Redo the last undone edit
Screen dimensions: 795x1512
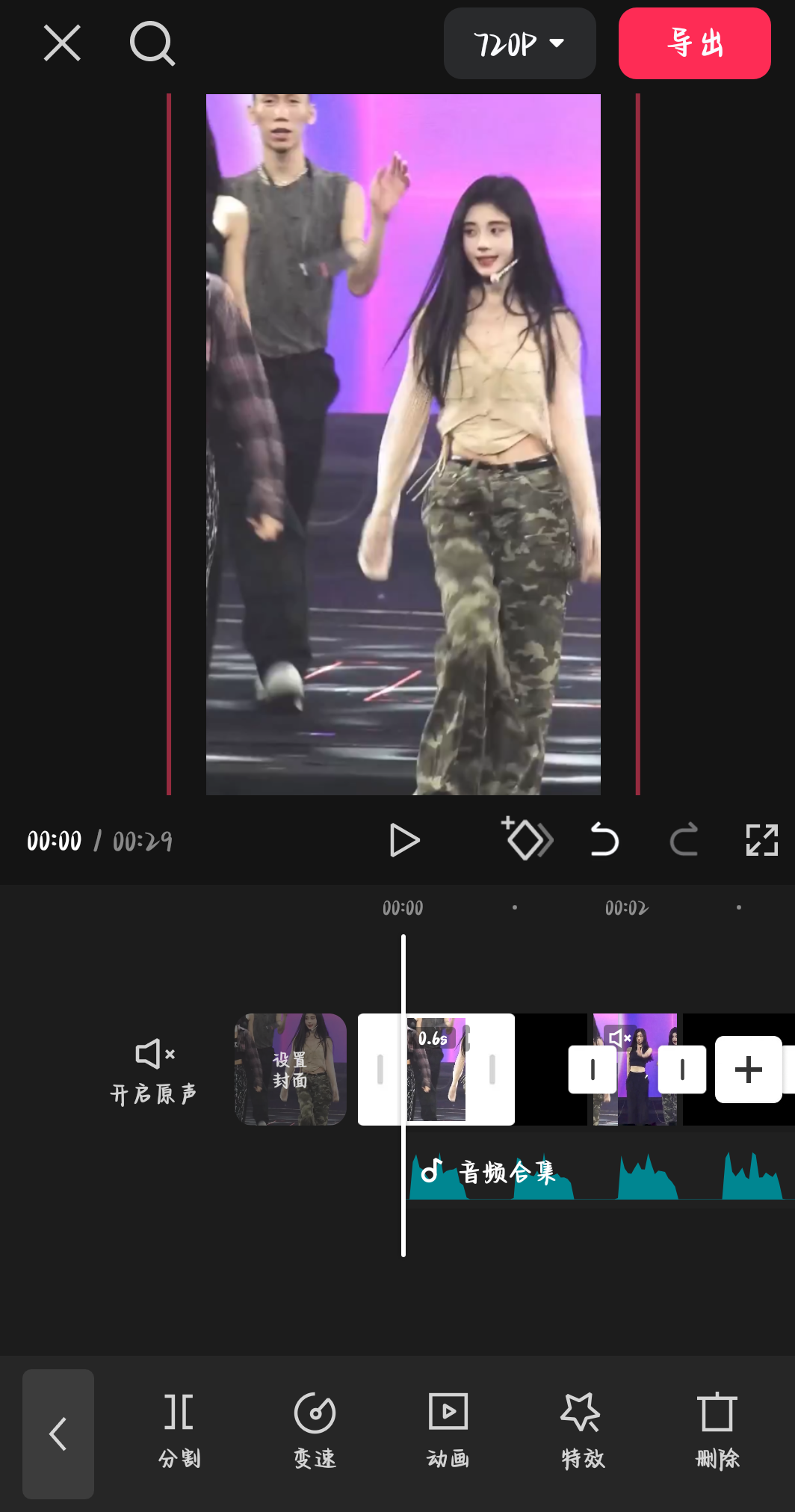(x=684, y=839)
